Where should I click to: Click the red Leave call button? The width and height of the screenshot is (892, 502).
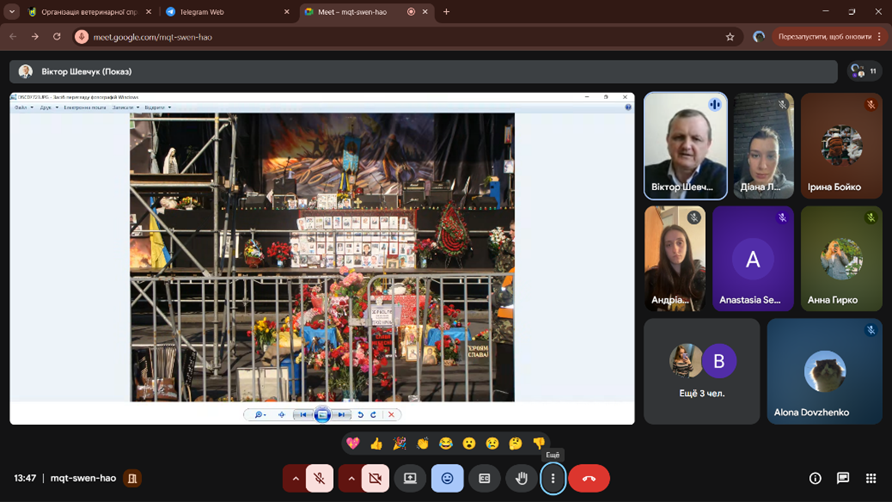(588, 479)
